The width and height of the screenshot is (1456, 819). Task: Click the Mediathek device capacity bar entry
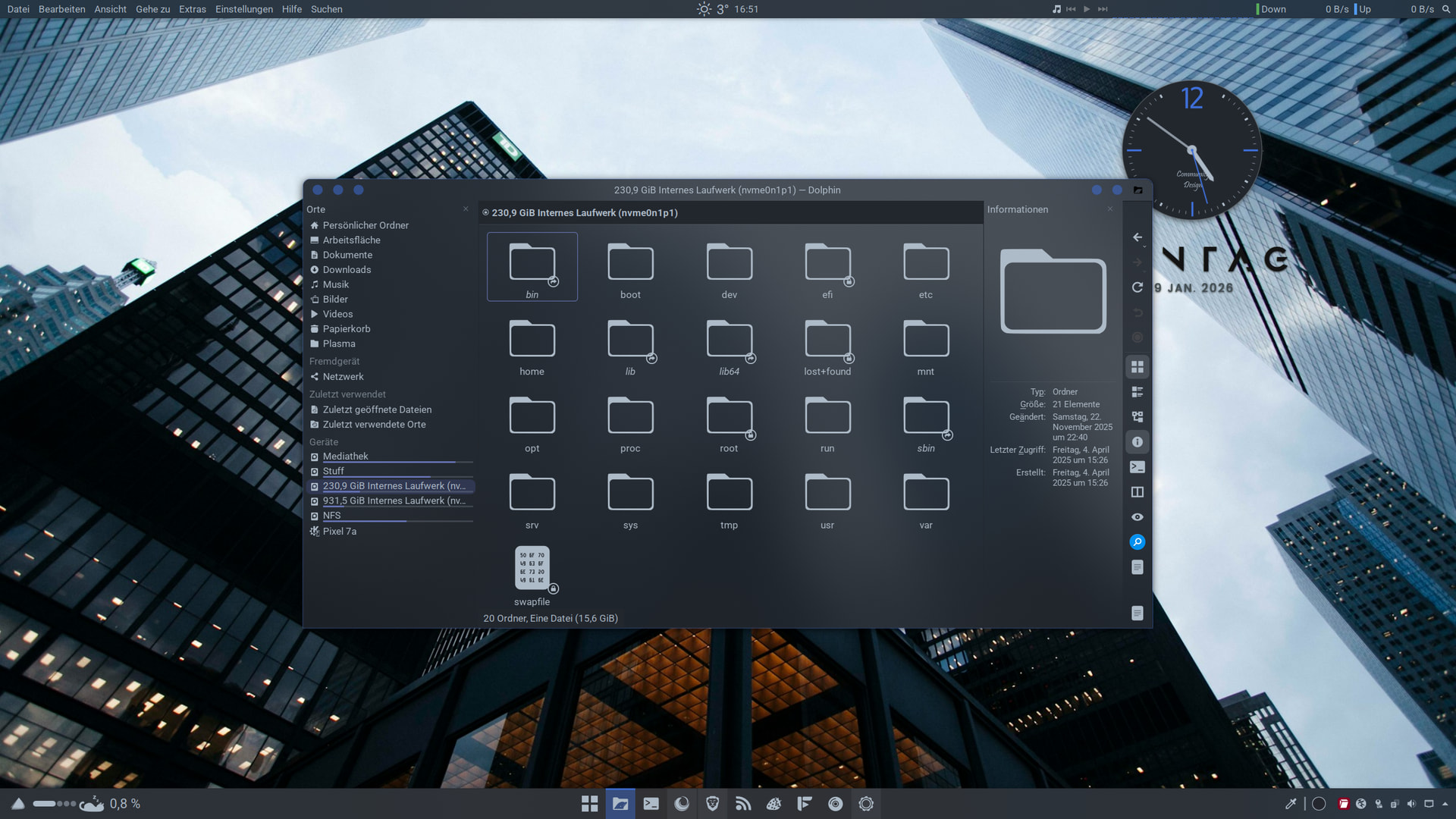[346, 457]
